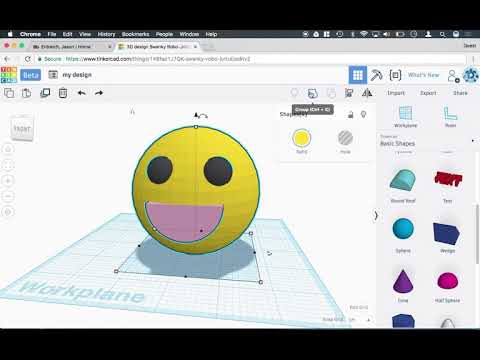Open the Bookmarks menu

(136, 34)
